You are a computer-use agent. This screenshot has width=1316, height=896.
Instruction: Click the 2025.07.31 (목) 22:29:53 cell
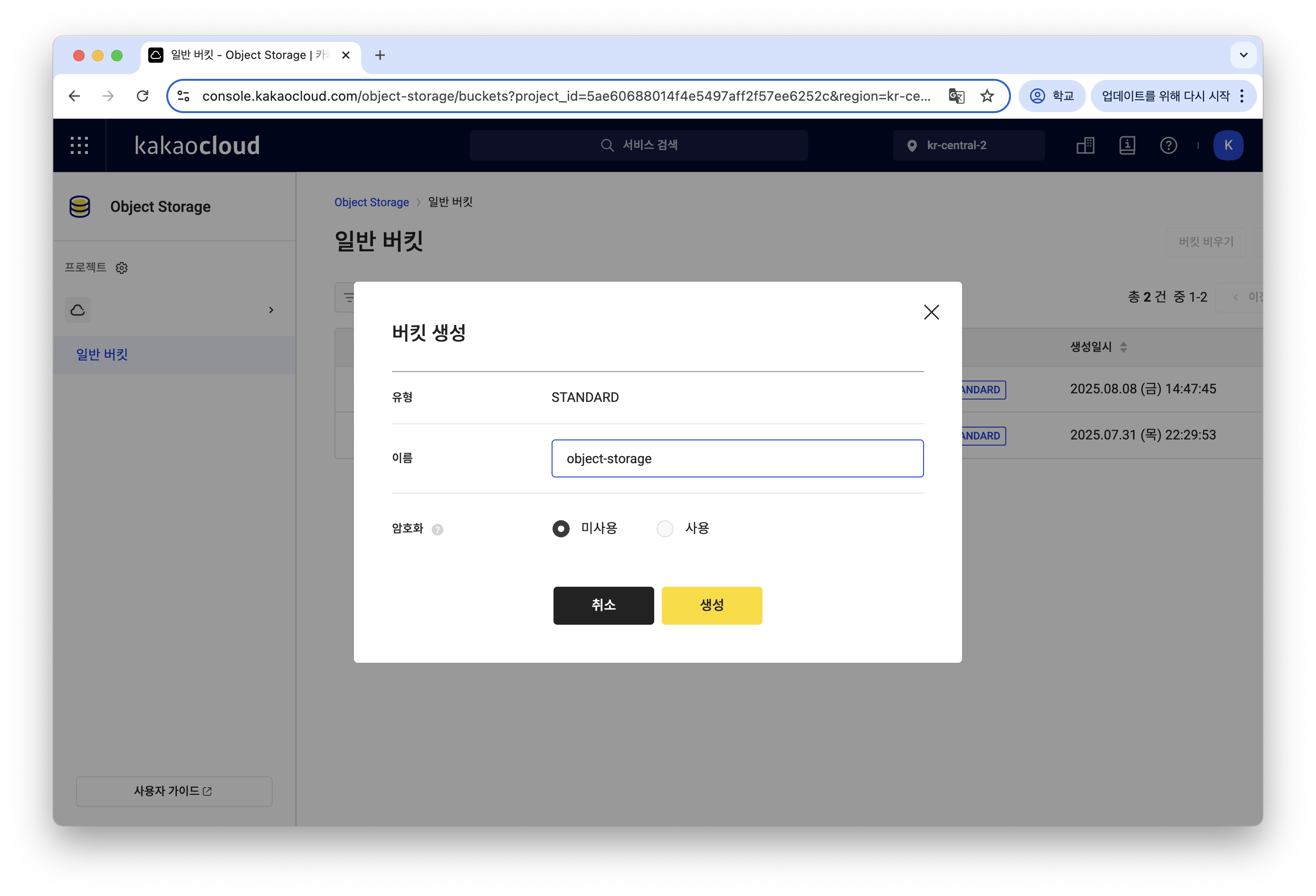1143,435
